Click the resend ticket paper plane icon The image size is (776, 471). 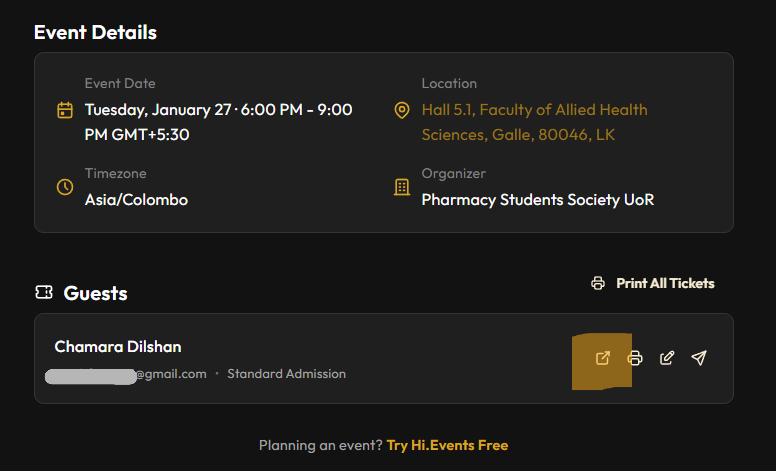(699, 358)
